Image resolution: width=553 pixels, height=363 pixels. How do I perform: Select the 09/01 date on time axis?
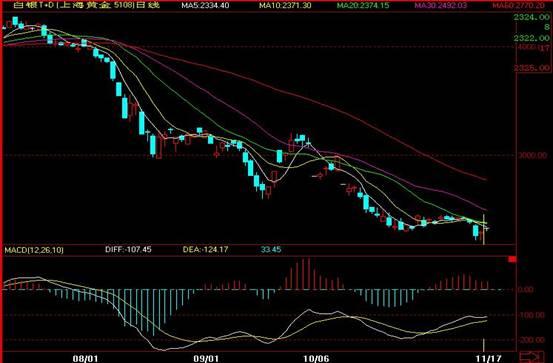(206, 359)
